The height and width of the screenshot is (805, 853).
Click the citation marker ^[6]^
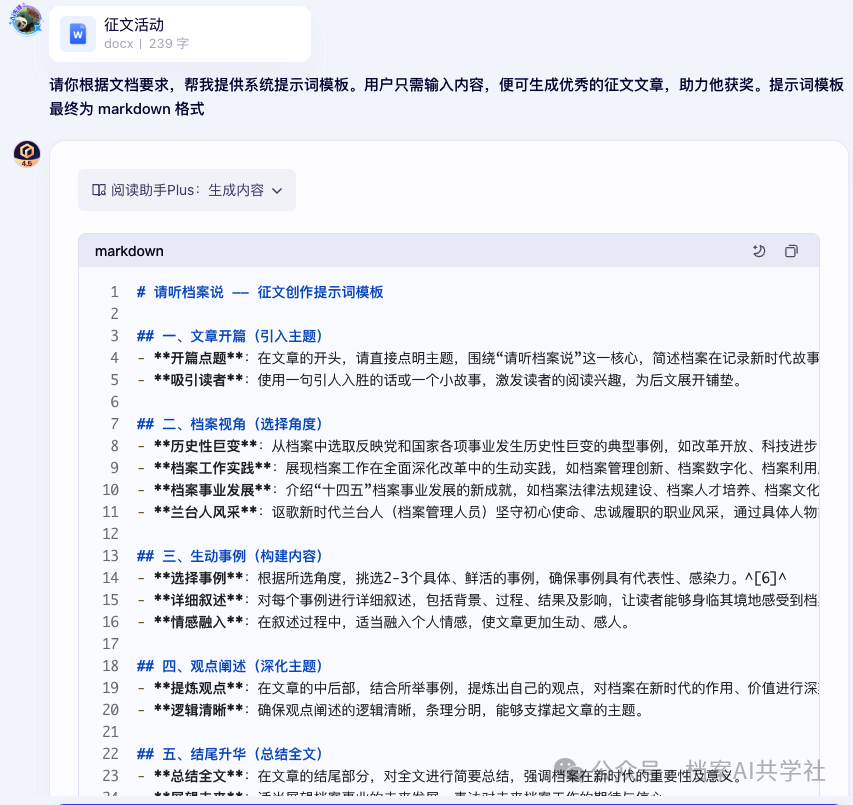(766, 578)
